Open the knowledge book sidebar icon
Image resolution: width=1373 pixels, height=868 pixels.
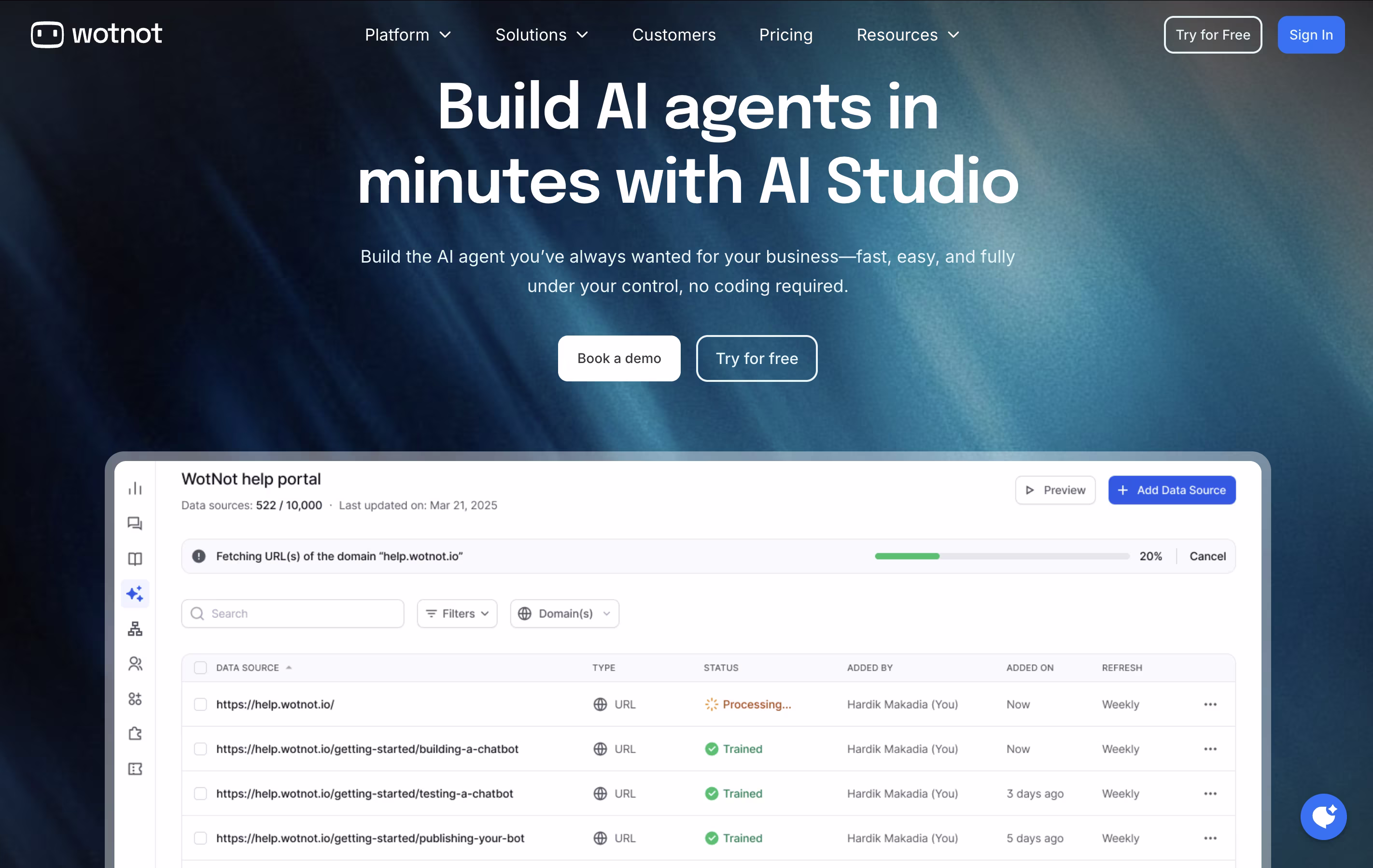click(x=135, y=559)
